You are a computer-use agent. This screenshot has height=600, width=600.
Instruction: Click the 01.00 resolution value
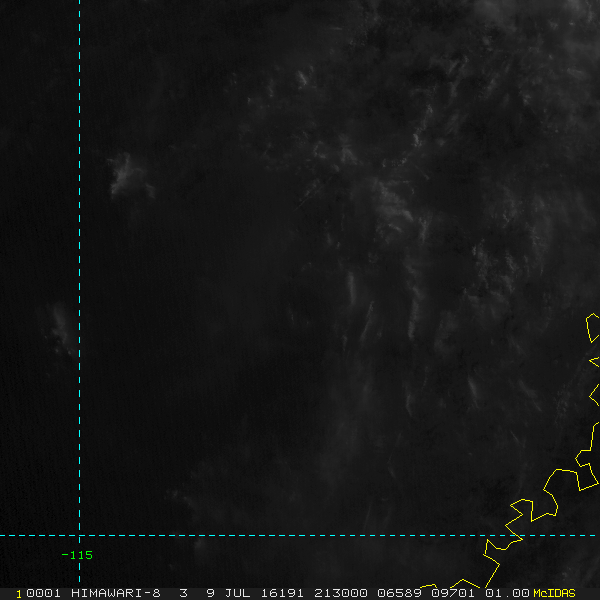point(507,593)
